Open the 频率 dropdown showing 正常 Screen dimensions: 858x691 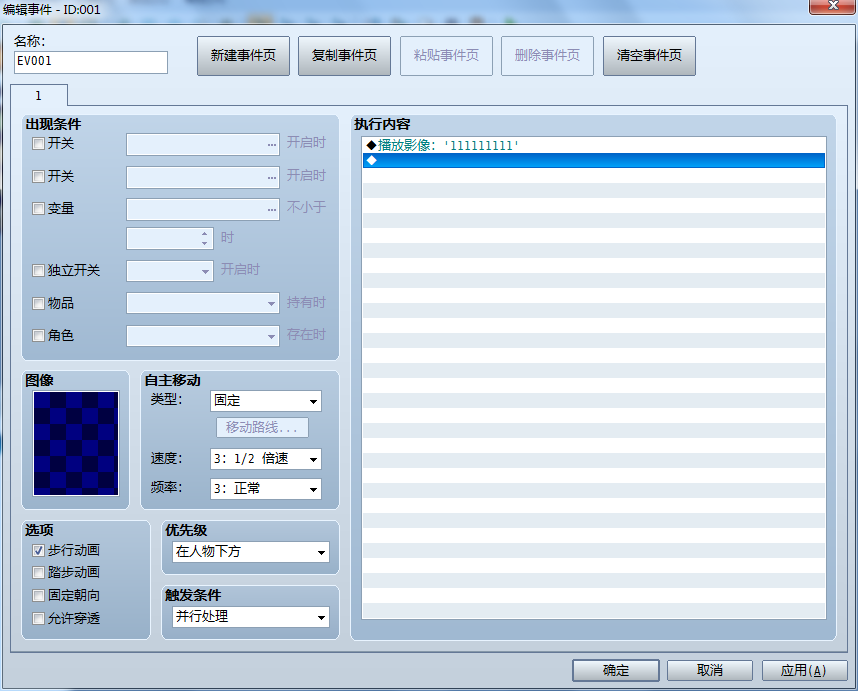(x=266, y=489)
